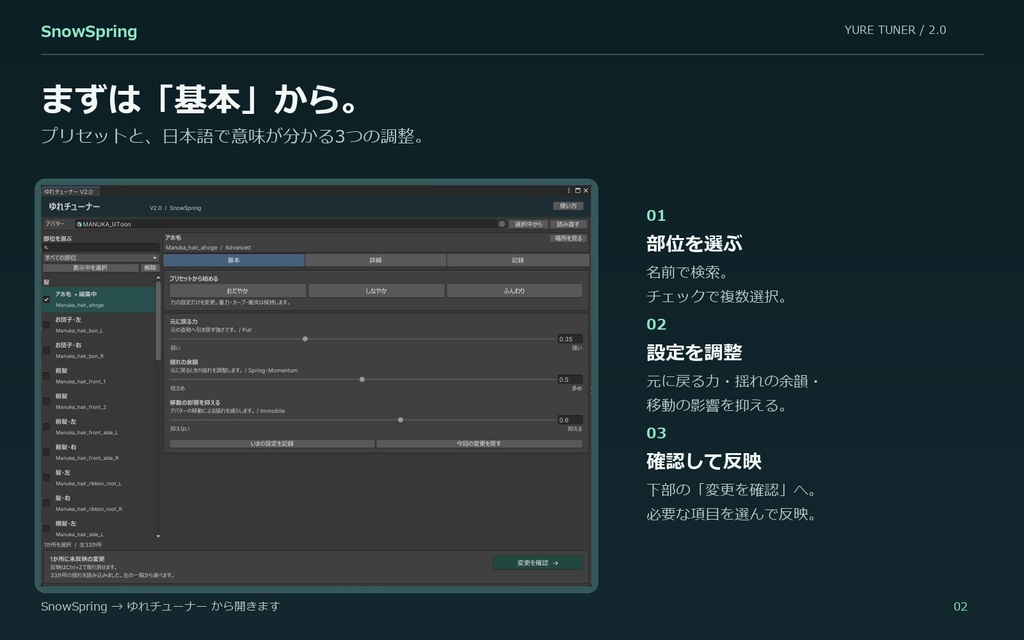Click the 'V2.0 / SnowSpring' version label
This screenshot has height=640, width=1024.
coord(175,208)
